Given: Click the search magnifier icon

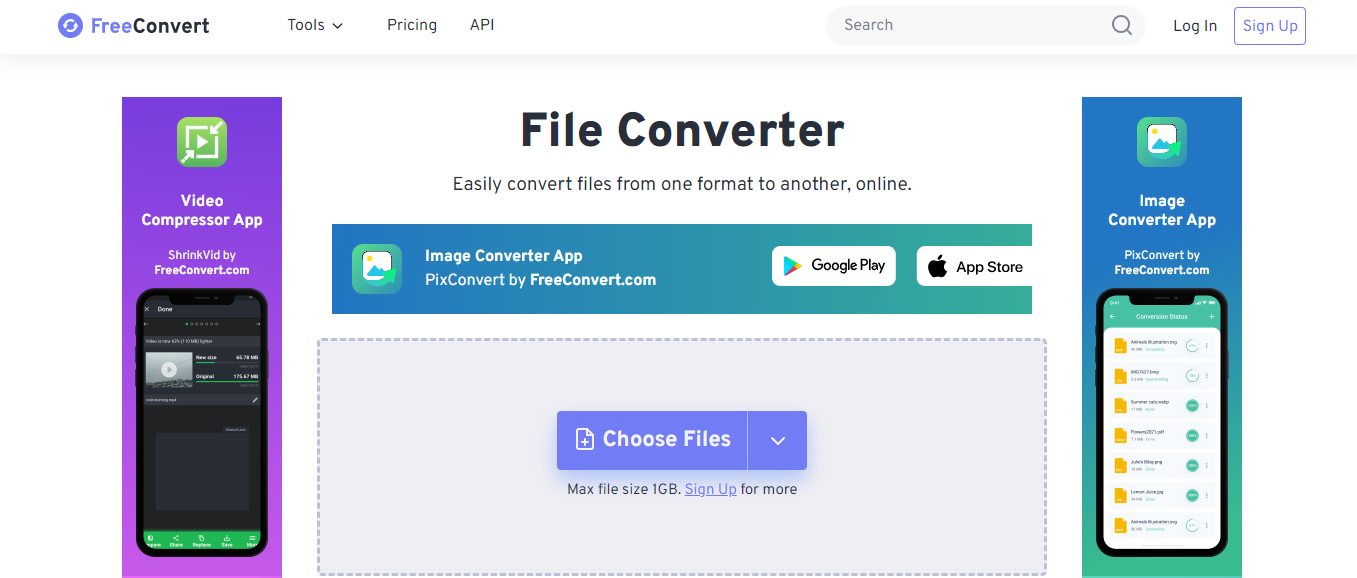Looking at the screenshot, I should coord(1122,25).
